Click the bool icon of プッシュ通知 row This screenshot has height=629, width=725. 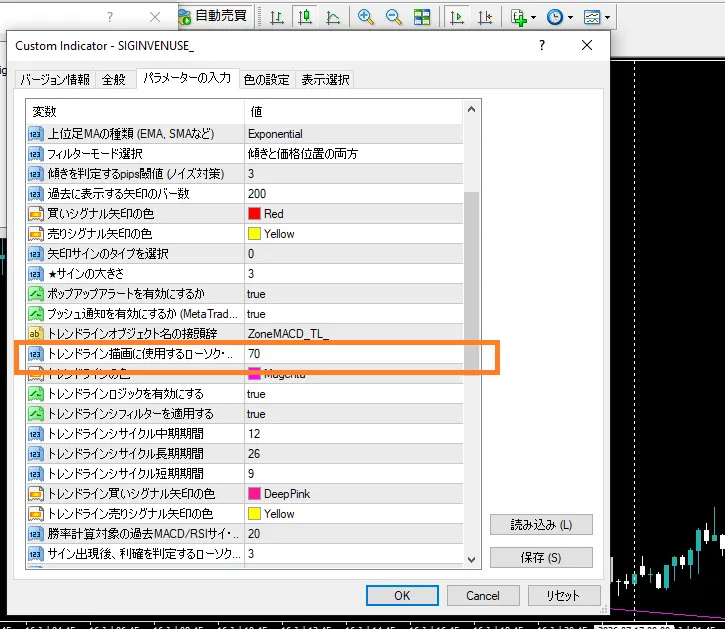tap(36, 314)
